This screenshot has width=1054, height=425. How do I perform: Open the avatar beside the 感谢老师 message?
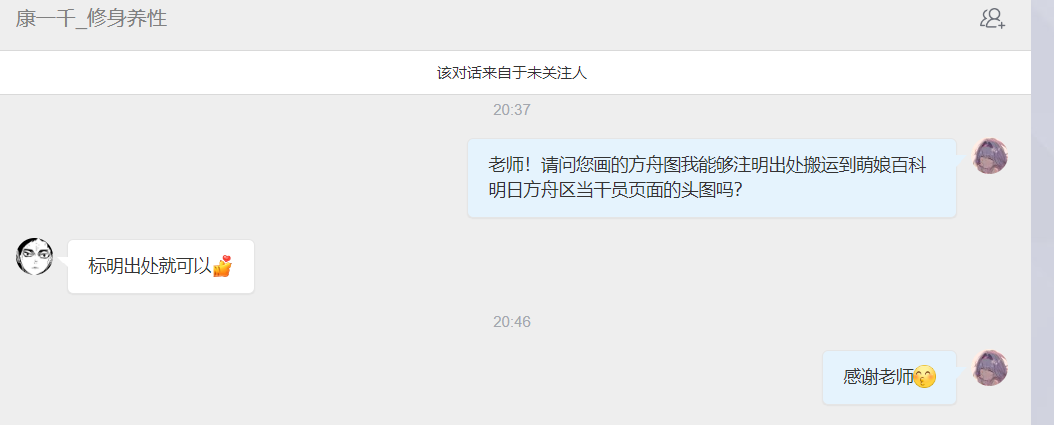click(990, 368)
